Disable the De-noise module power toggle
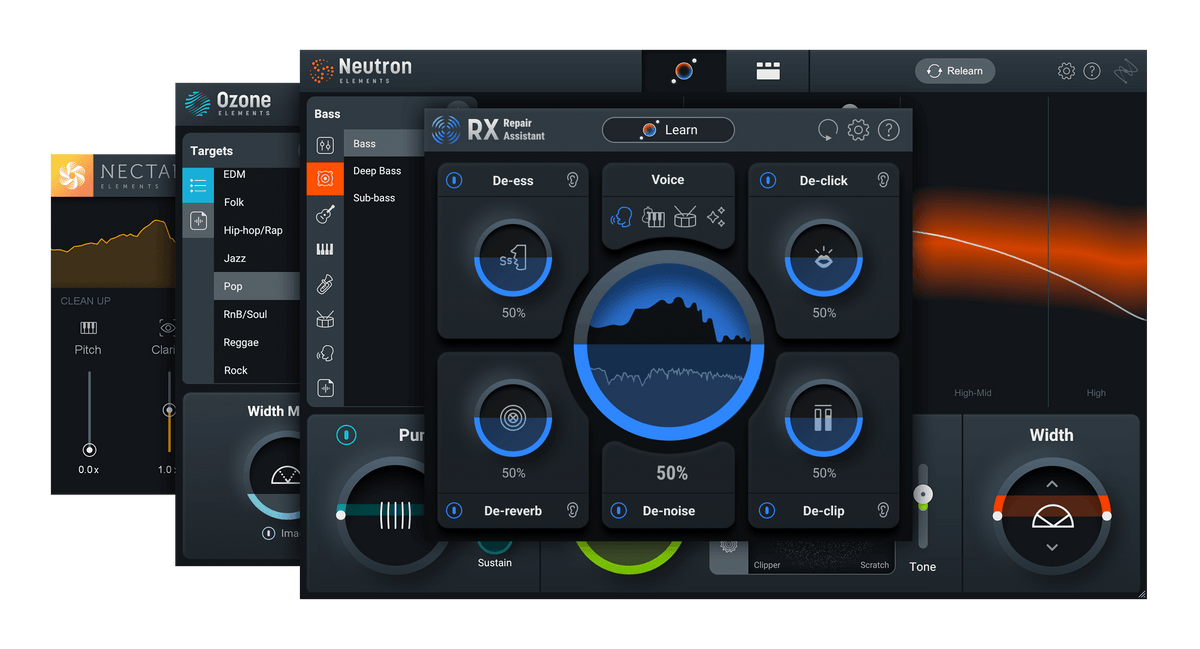The width and height of the screenshot is (1200, 649). [619, 511]
